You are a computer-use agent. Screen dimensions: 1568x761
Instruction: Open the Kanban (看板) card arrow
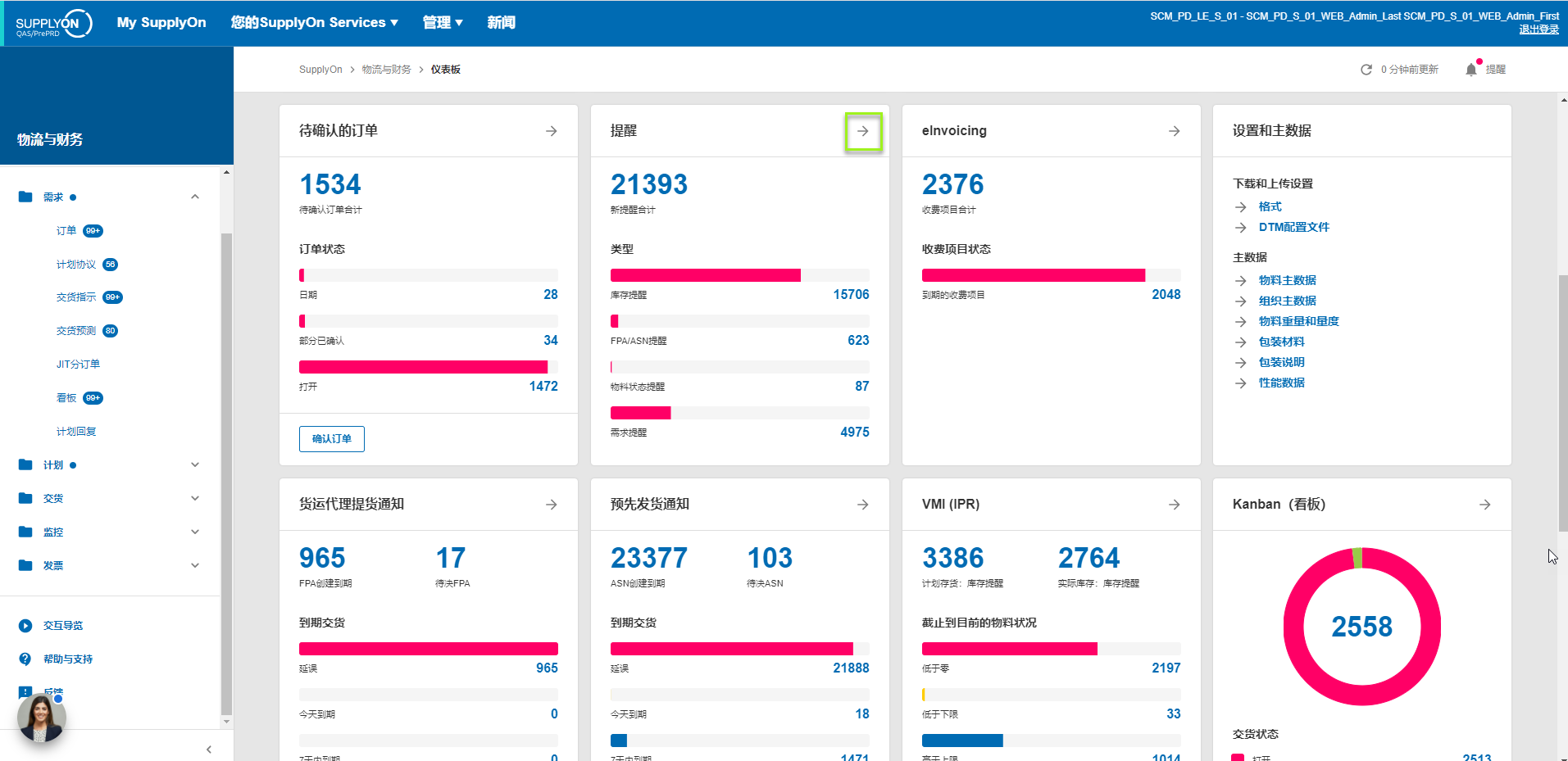[x=1485, y=505]
